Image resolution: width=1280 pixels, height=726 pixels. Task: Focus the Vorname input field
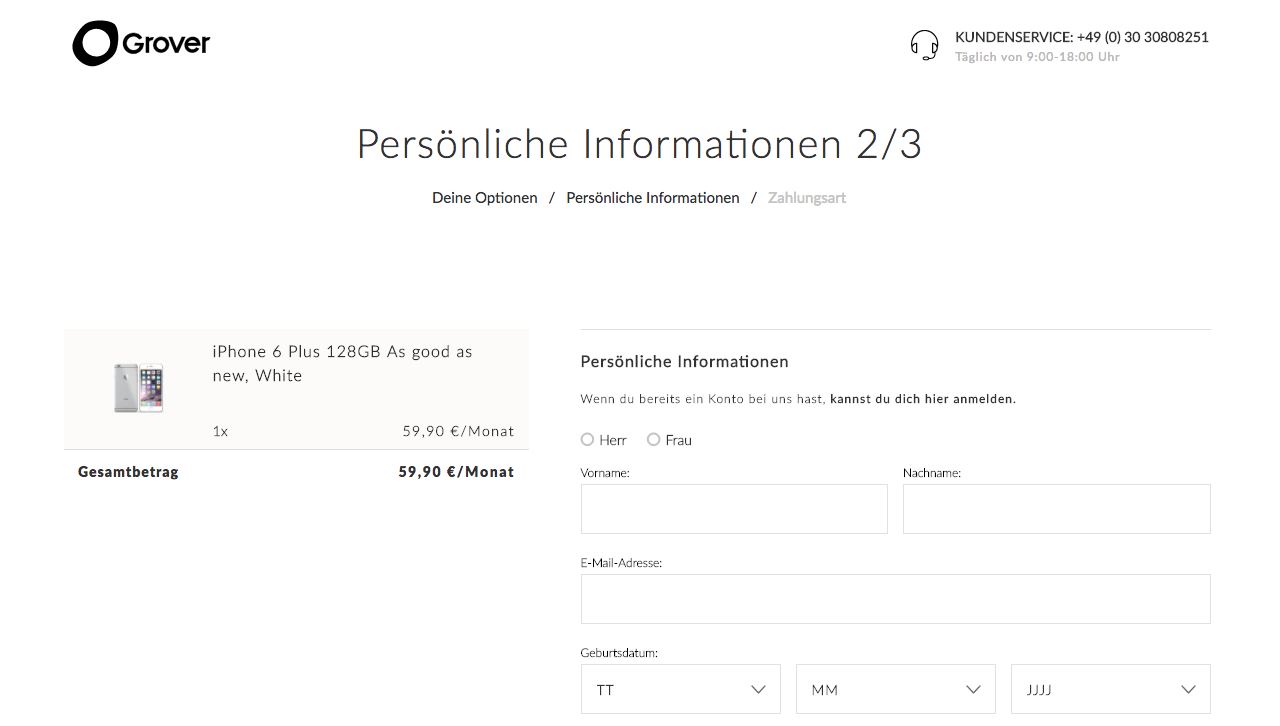pyautogui.click(x=734, y=509)
